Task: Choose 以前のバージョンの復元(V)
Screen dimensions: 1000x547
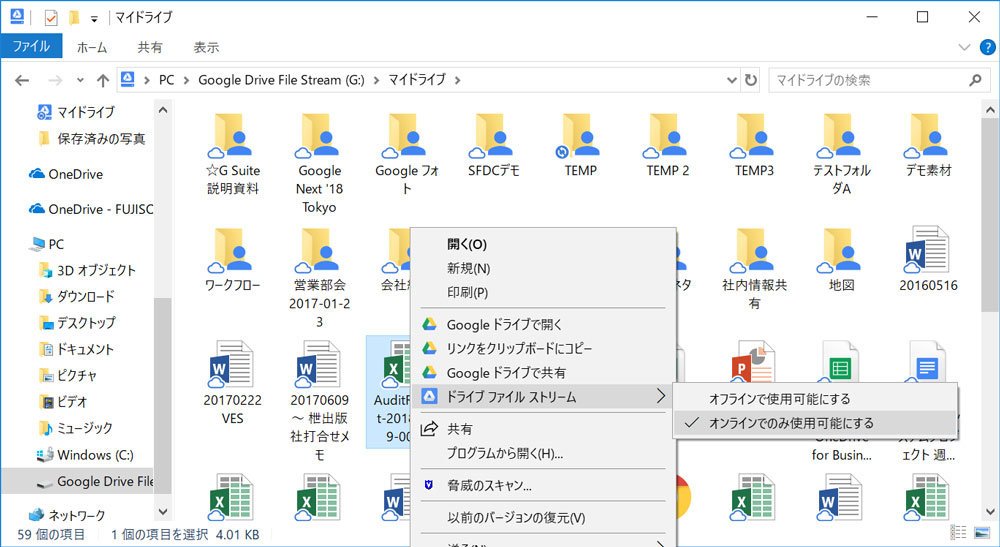Action: pyautogui.click(x=543, y=518)
